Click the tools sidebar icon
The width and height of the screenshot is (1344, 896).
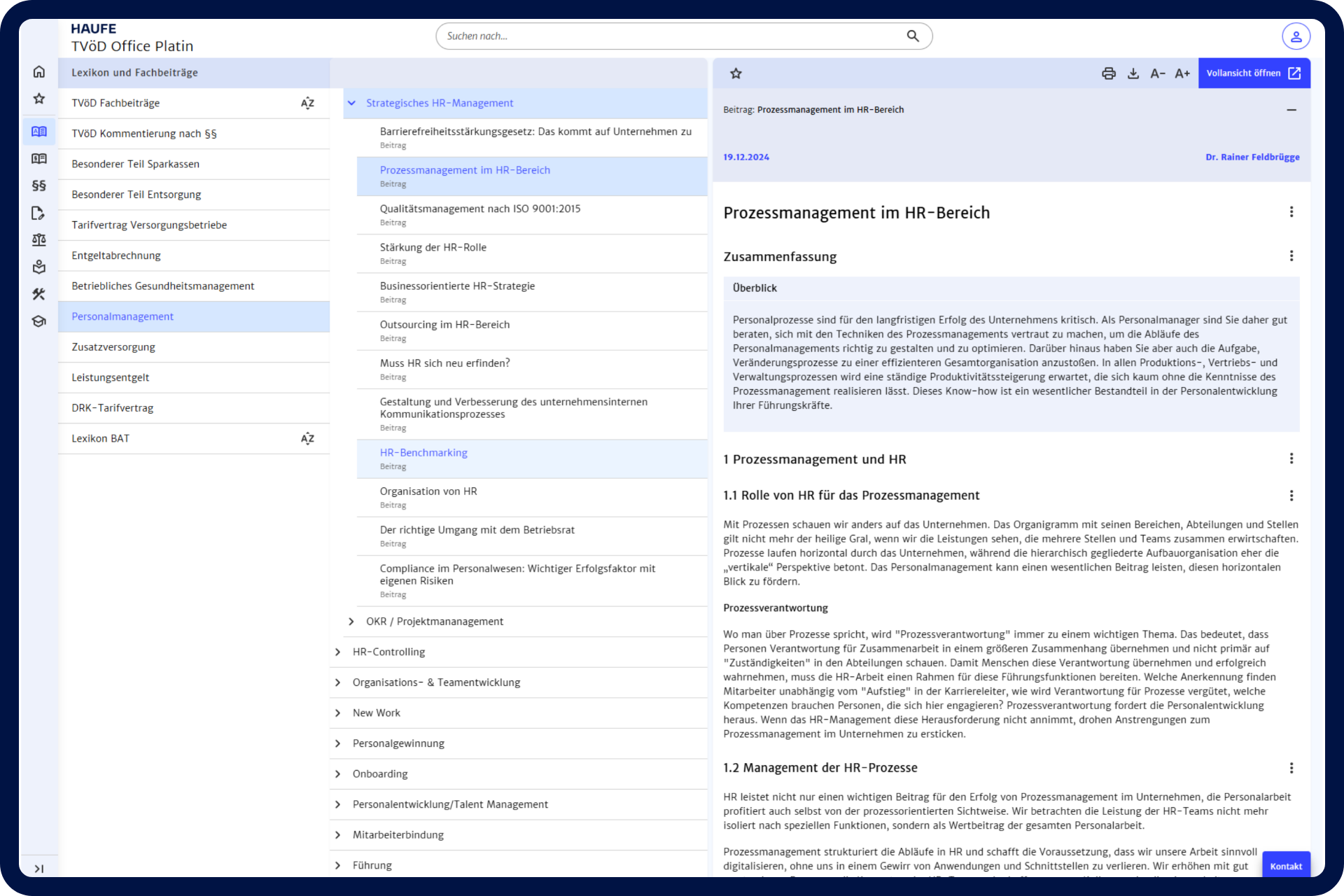point(39,294)
